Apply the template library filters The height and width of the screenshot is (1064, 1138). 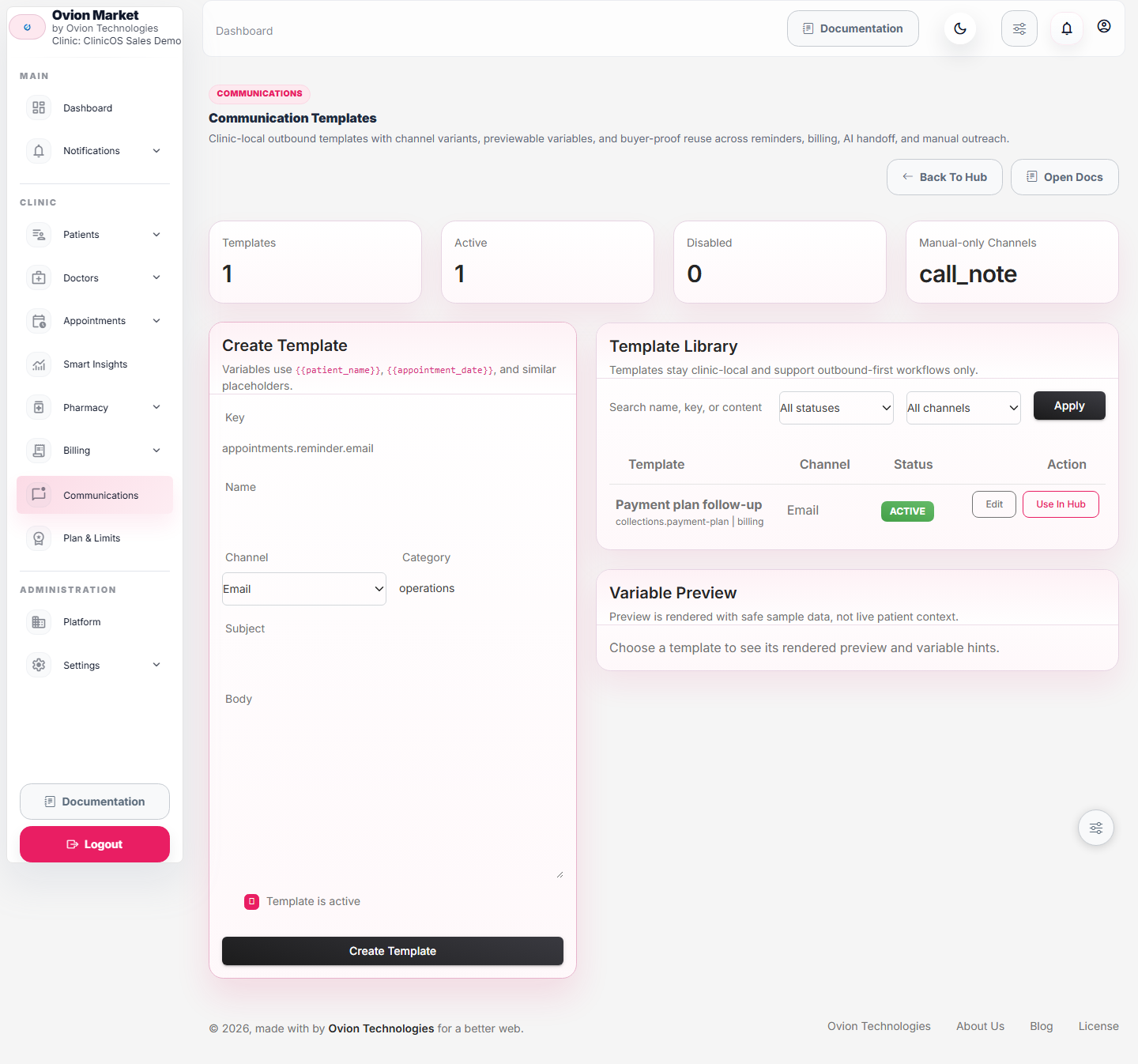pos(1069,406)
